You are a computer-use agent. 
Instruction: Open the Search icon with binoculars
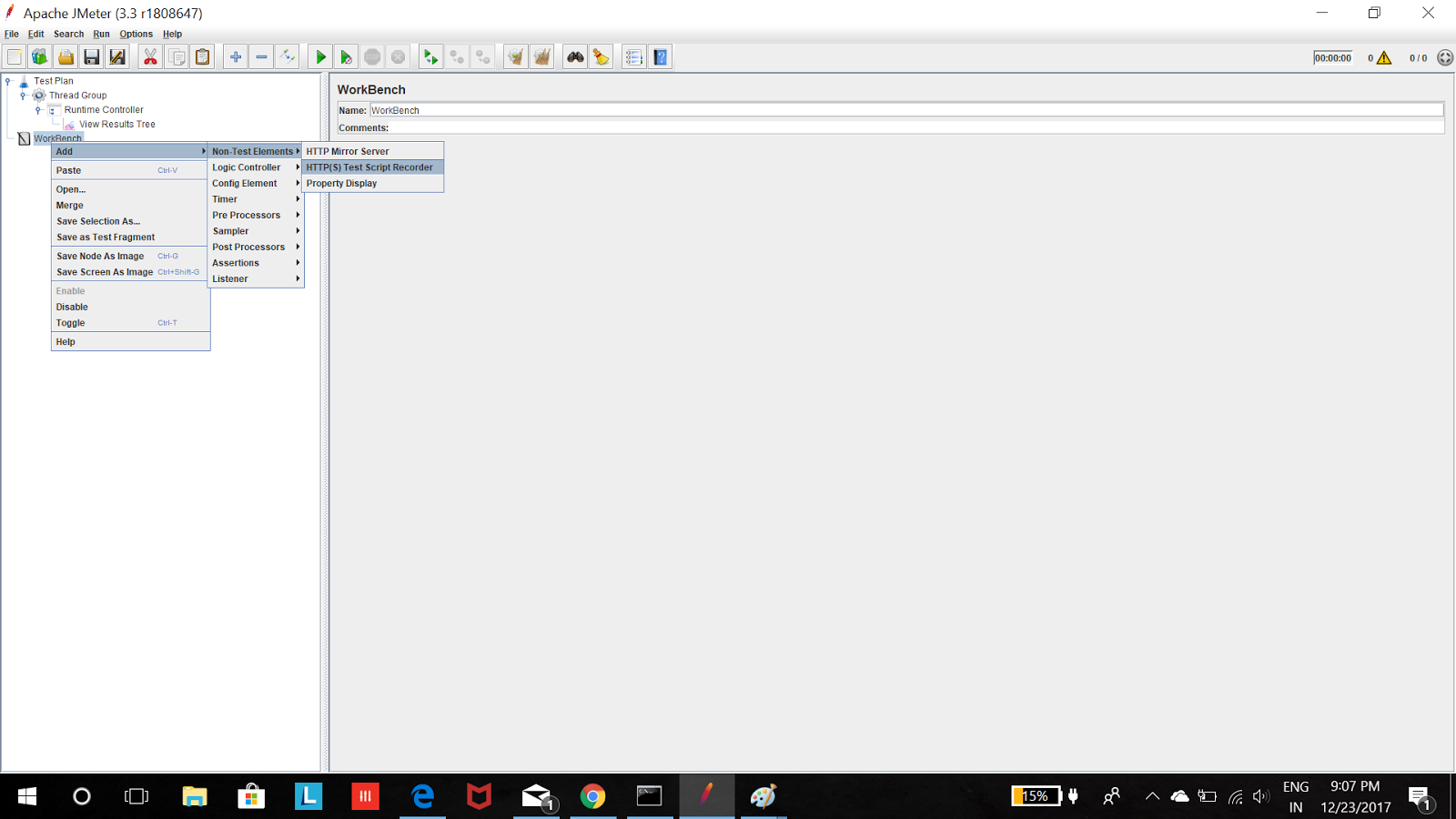[573, 56]
